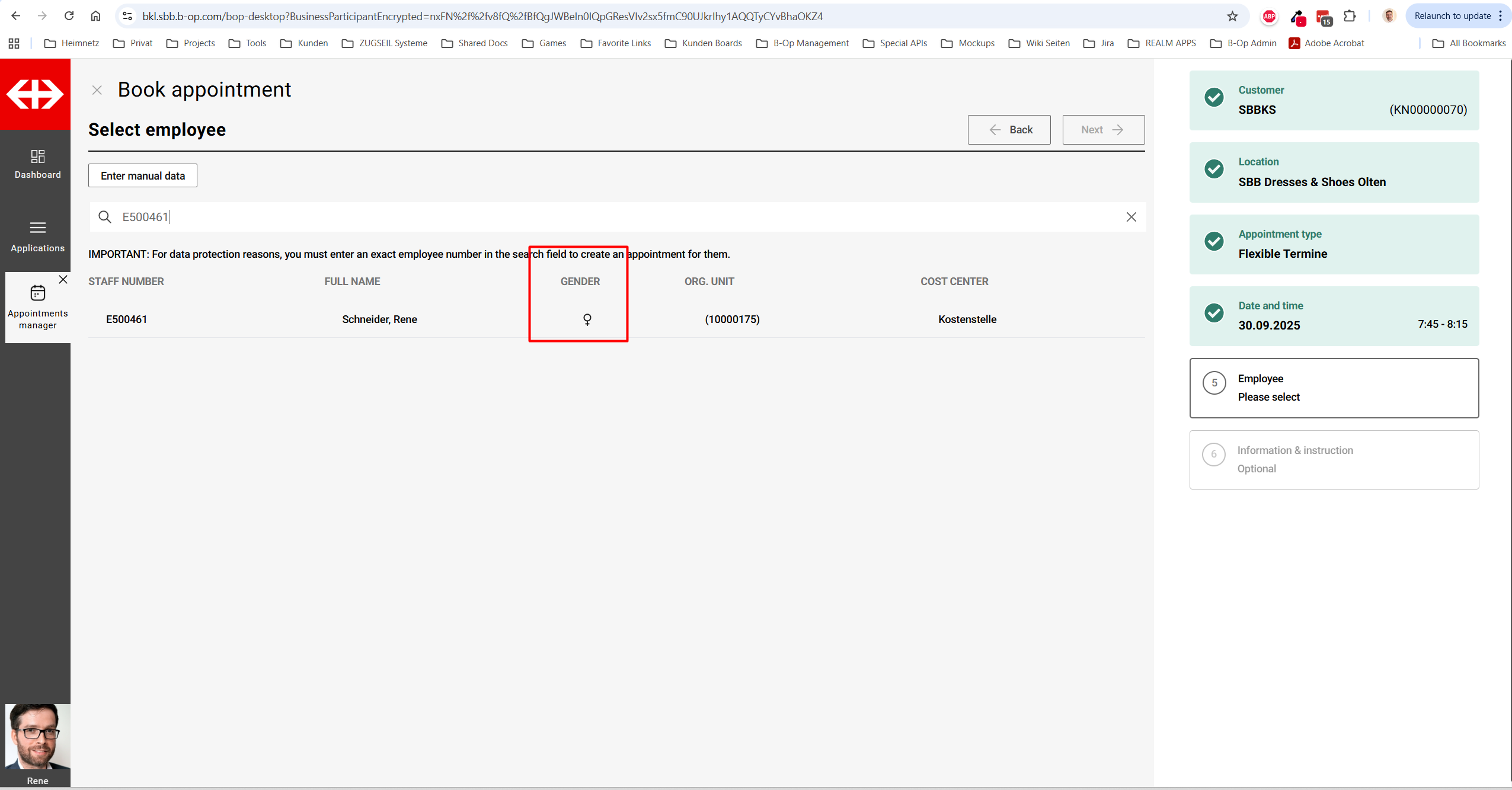Close the Appointments manager sidebar tab
The width and height of the screenshot is (1512, 790).
tap(63, 280)
